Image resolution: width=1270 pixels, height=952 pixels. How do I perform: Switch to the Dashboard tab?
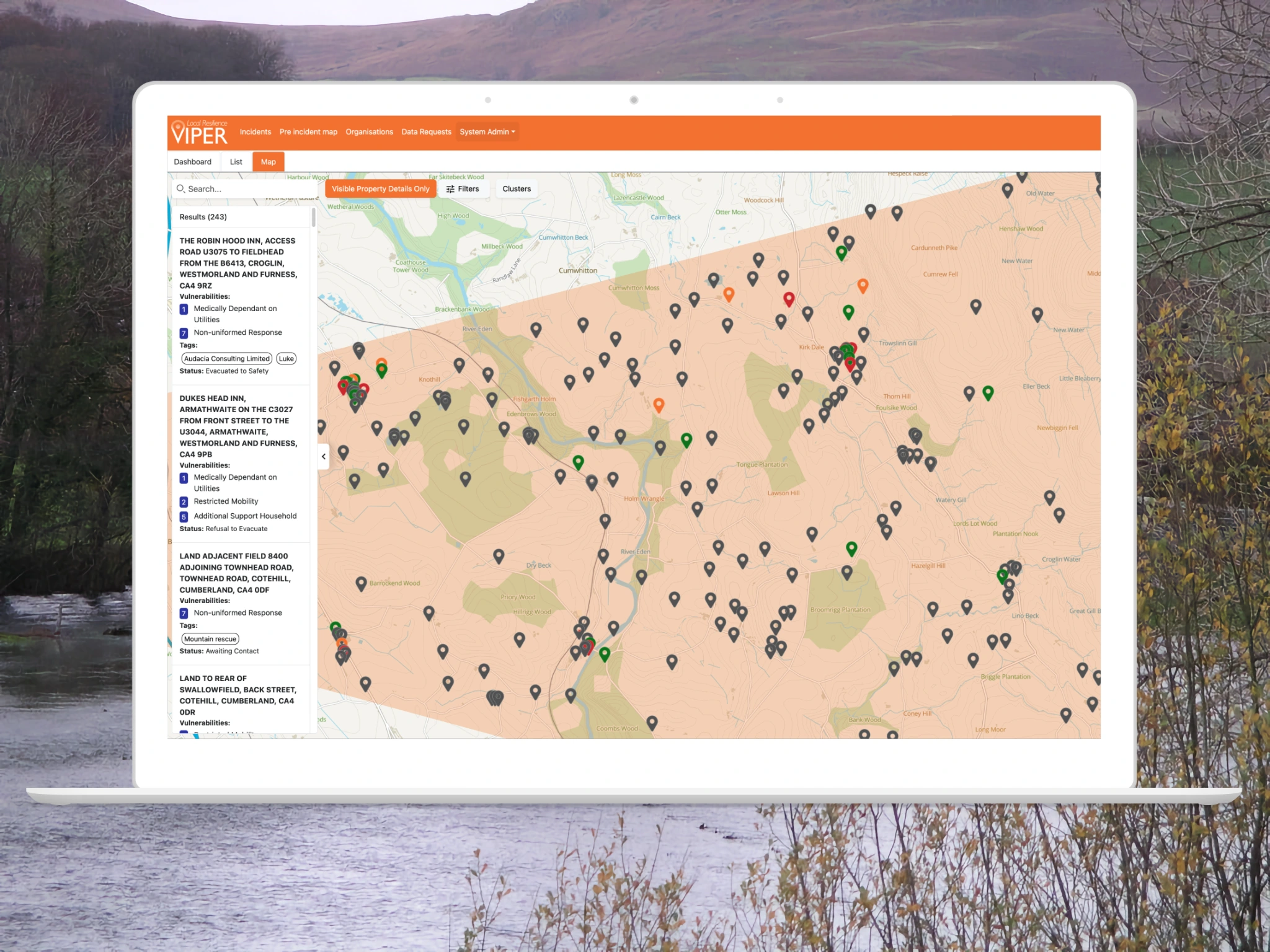(x=192, y=162)
